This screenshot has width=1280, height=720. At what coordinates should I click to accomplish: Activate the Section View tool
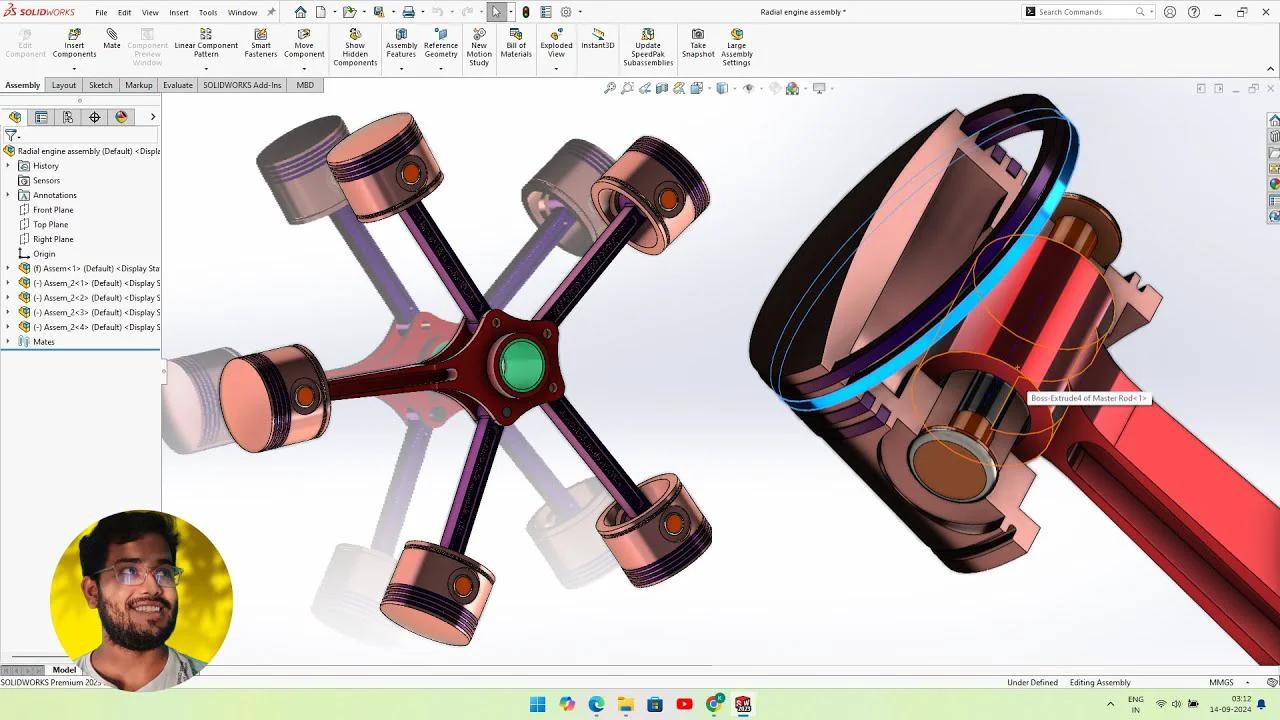point(661,88)
